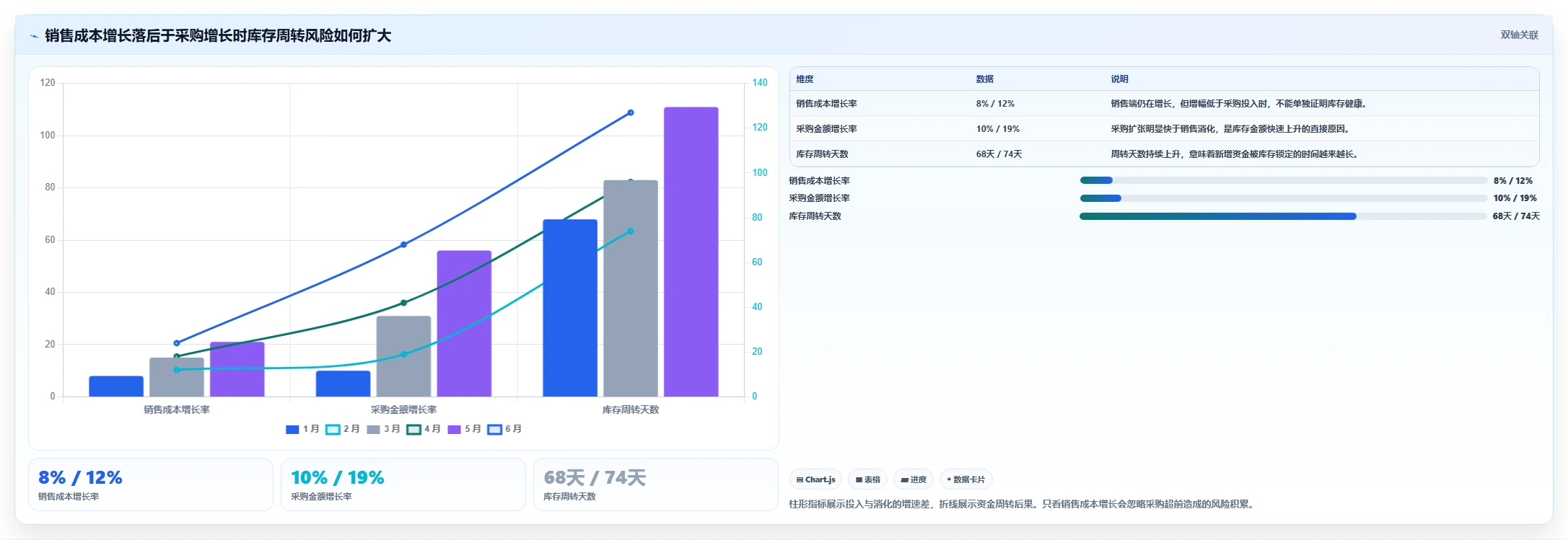
Task: Click the purple 5月 bar for 采购金额增长率
Action: [464, 324]
